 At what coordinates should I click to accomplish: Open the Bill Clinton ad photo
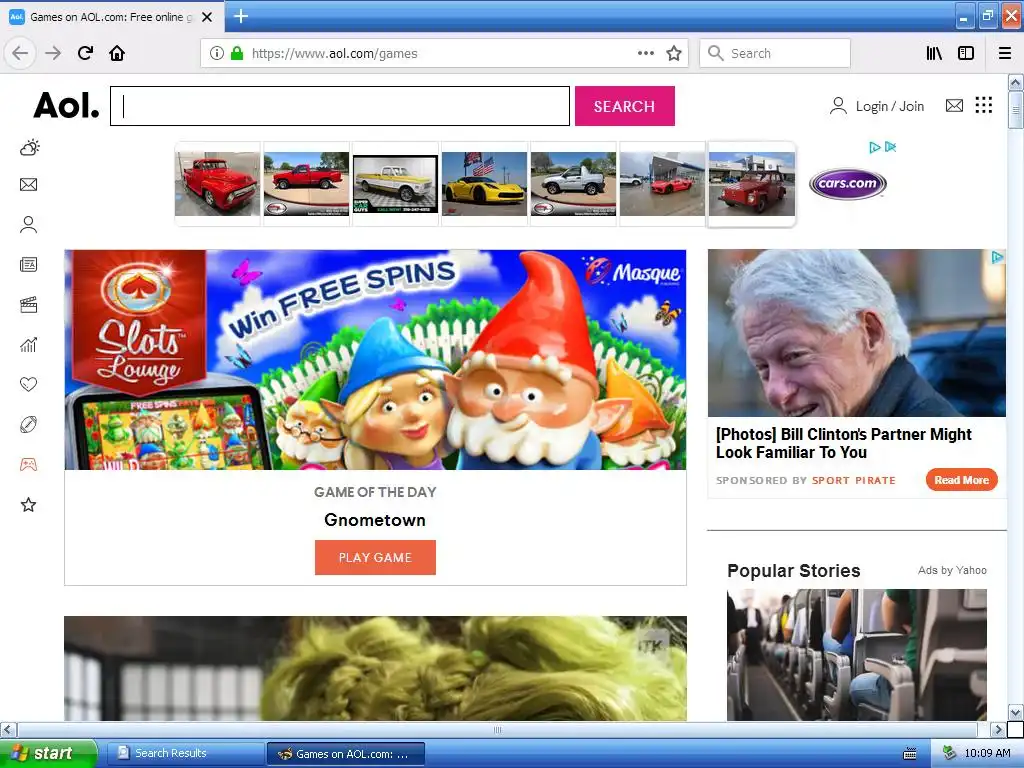click(857, 333)
